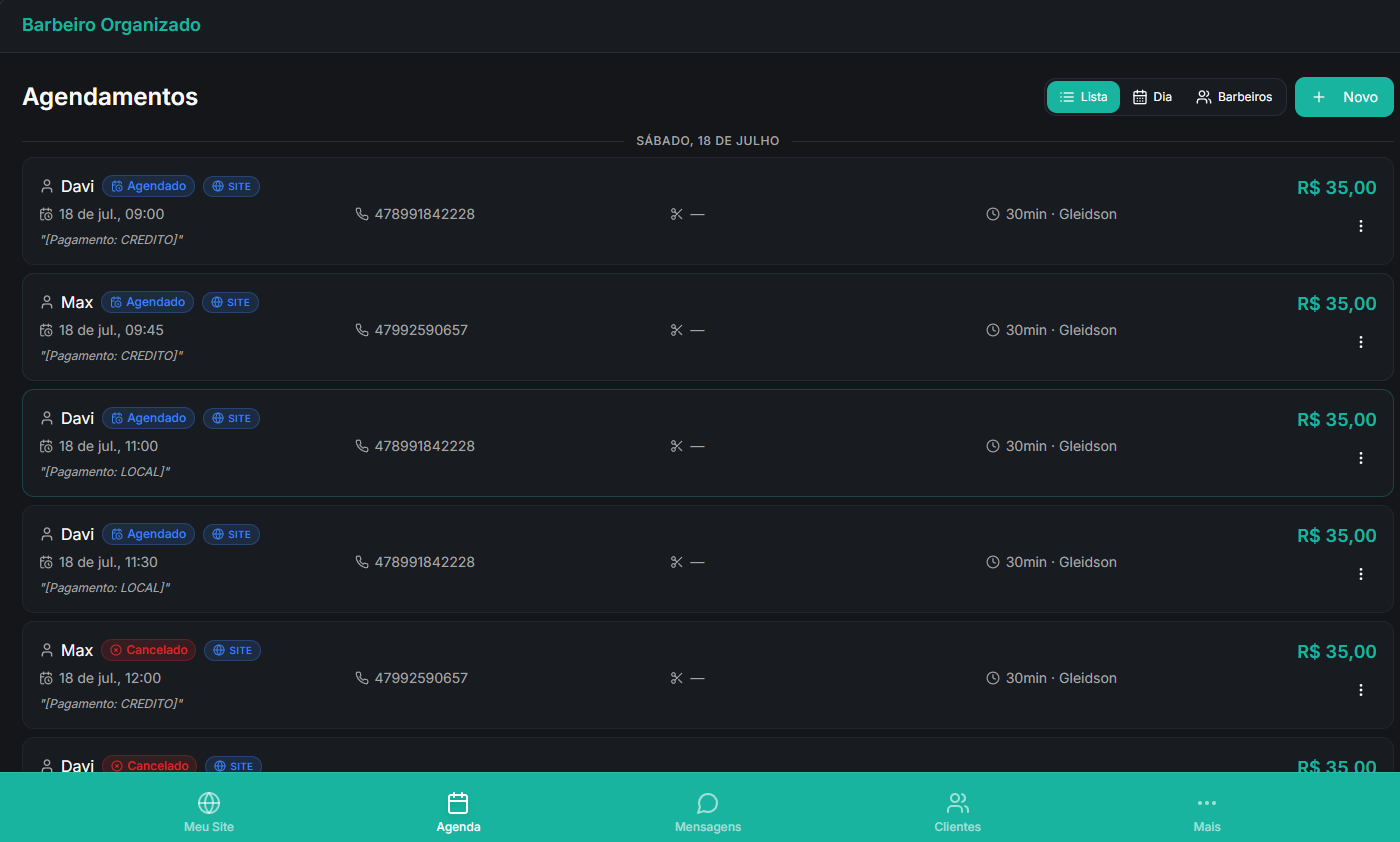
Task: Click the Agendamentos page heading
Action: click(x=110, y=97)
